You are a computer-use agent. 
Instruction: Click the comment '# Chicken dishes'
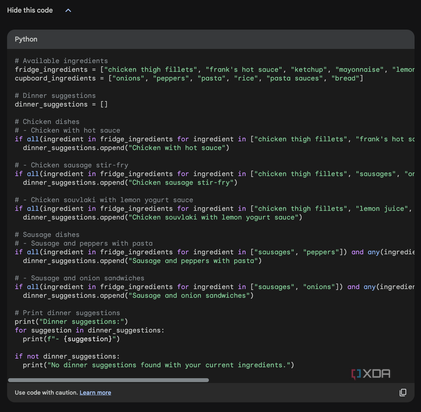pos(47,122)
